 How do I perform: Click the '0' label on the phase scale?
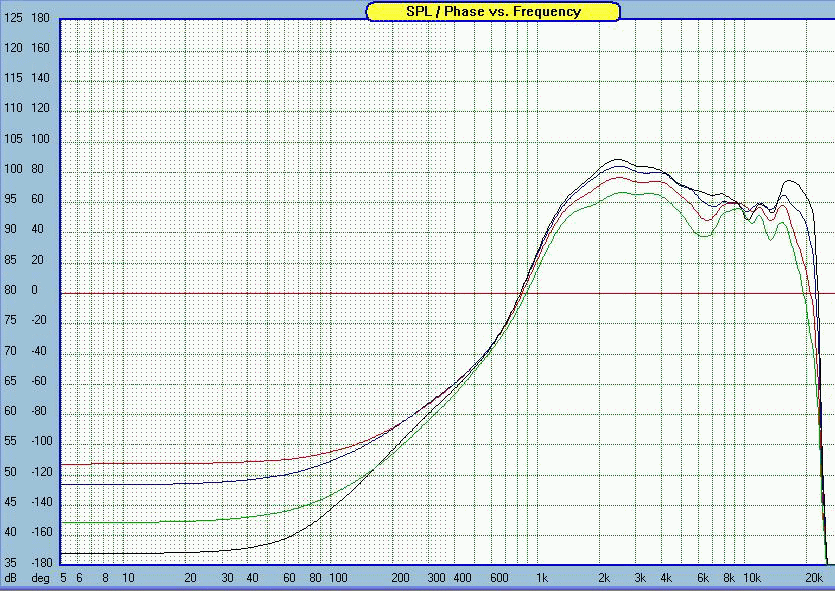[x=35, y=290]
